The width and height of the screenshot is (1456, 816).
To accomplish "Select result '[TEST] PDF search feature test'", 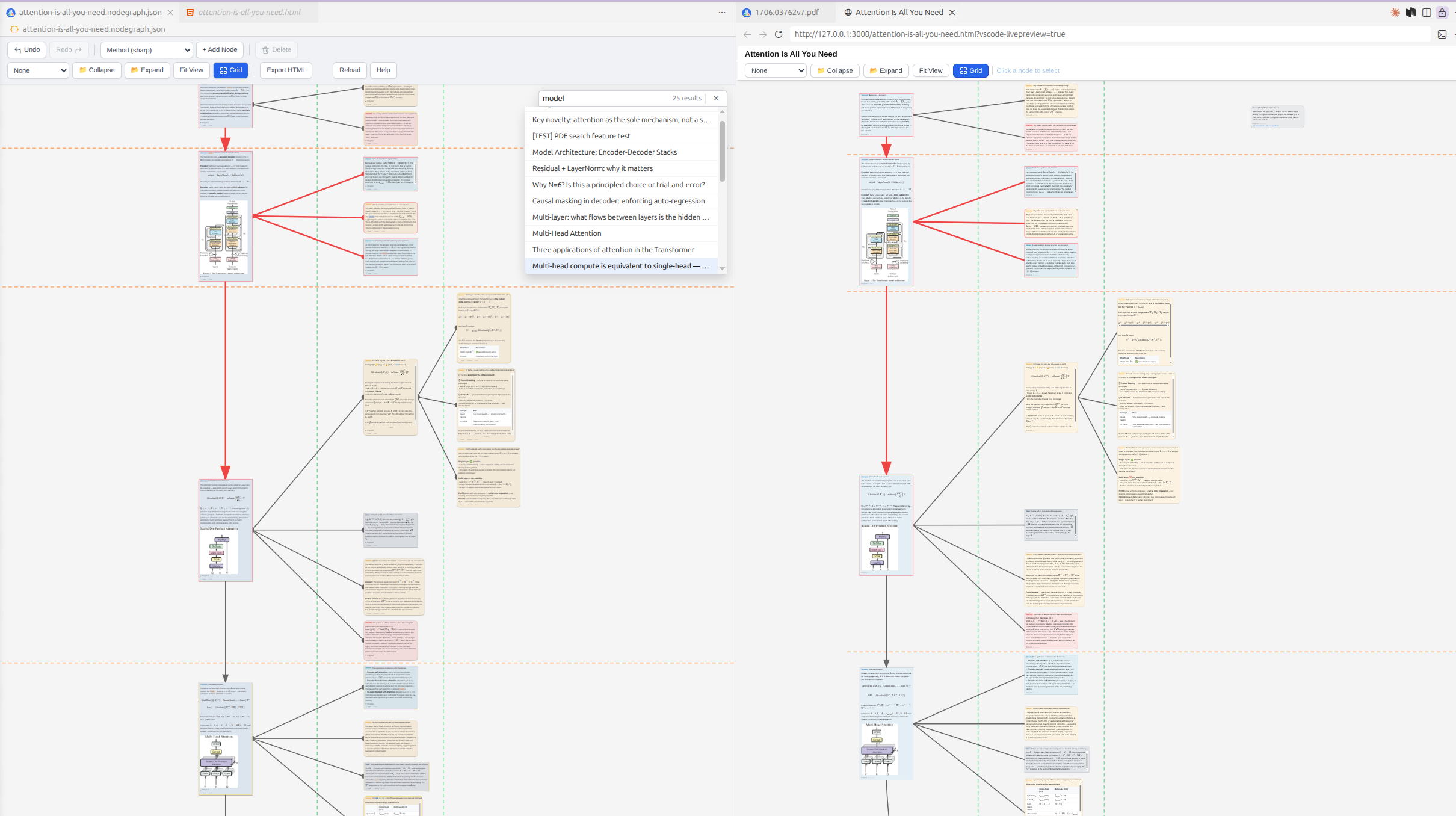I will click(x=622, y=136).
